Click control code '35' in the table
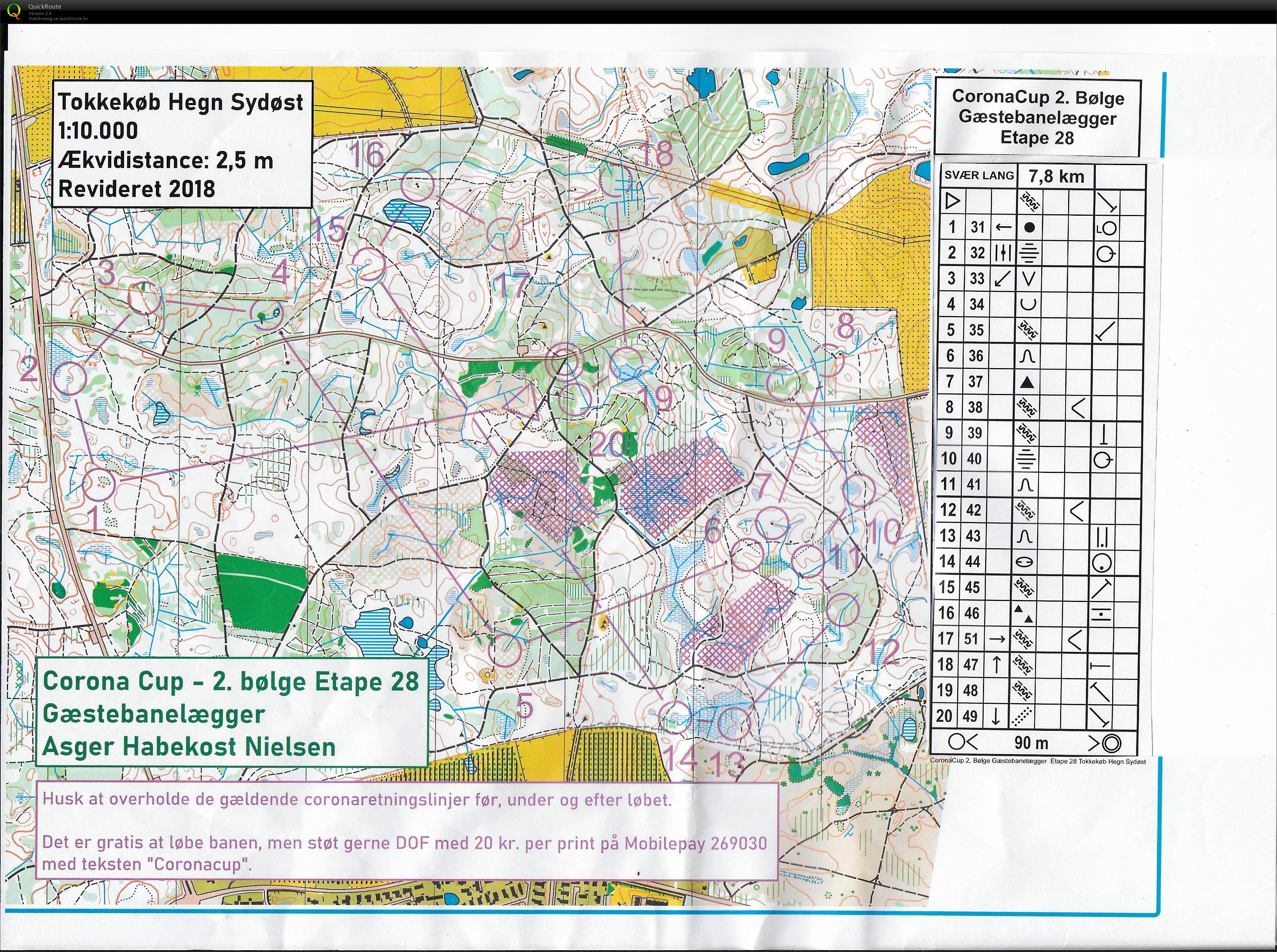The height and width of the screenshot is (952, 1277). click(x=976, y=330)
